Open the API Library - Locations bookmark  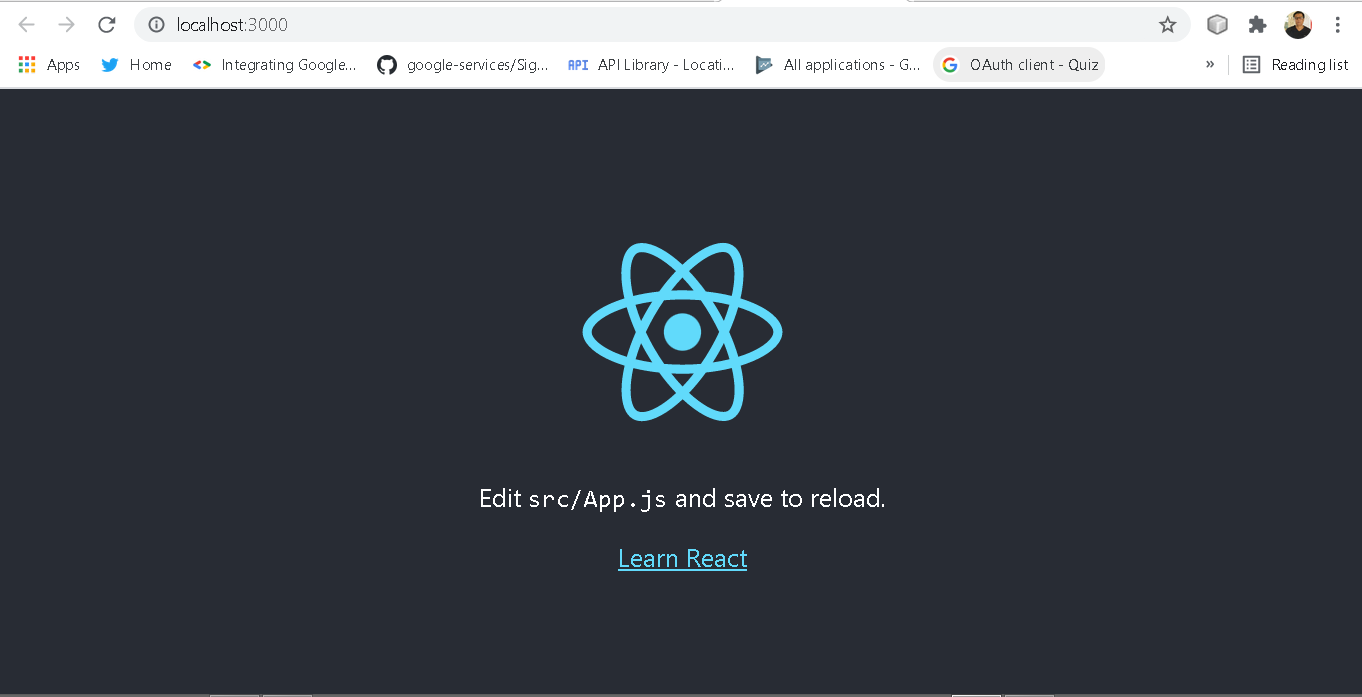pyautogui.click(x=650, y=64)
